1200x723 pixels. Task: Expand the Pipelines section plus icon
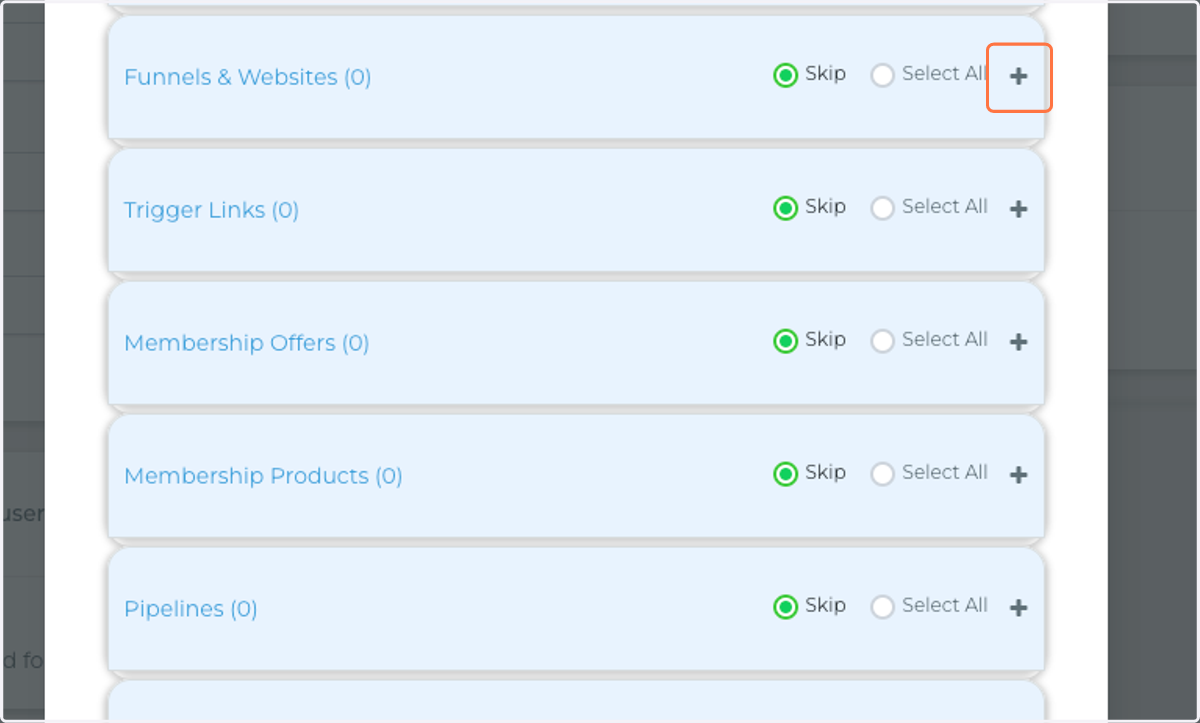click(1018, 608)
